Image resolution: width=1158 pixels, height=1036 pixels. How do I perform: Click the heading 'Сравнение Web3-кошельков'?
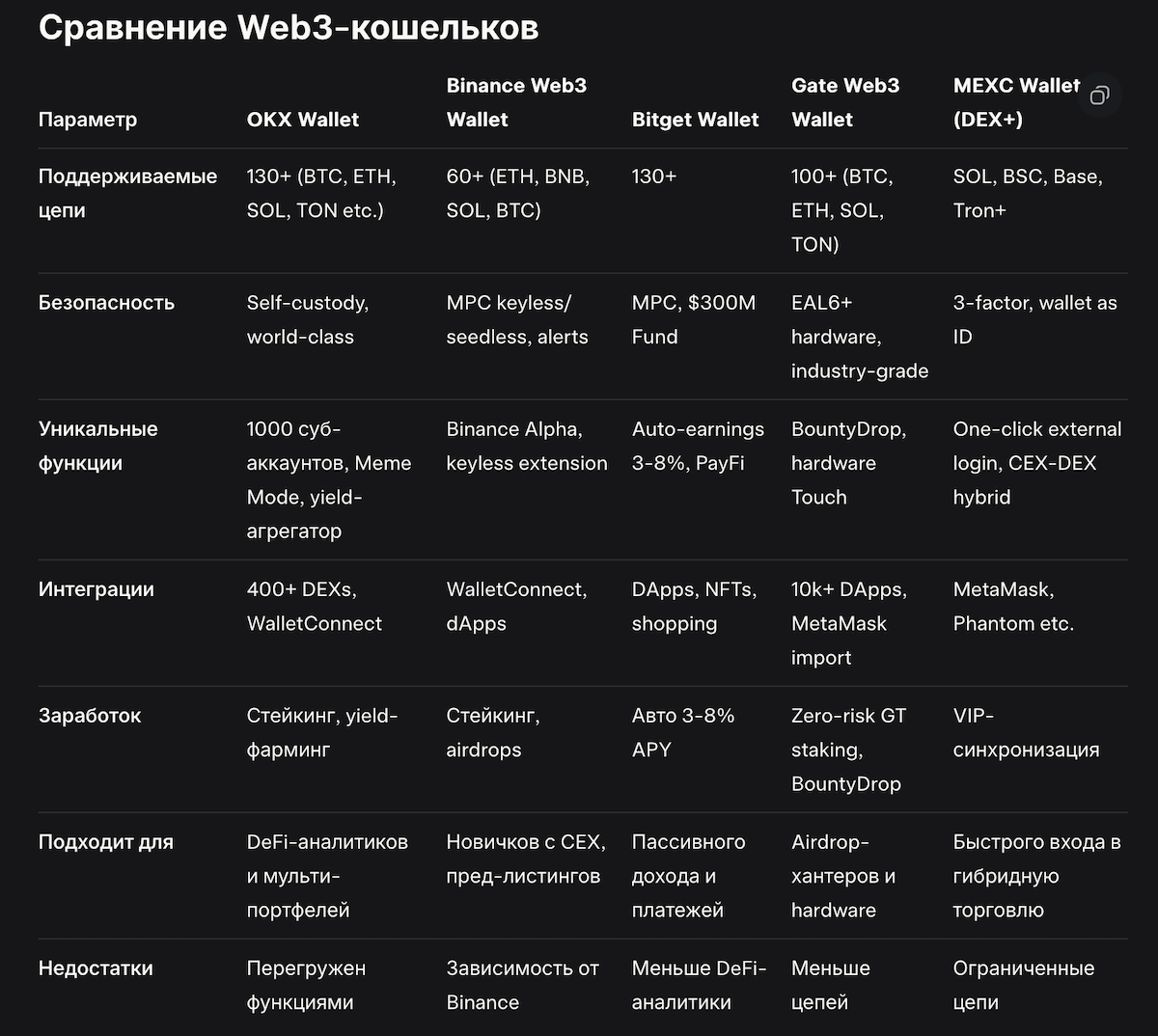tap(289, 27)
